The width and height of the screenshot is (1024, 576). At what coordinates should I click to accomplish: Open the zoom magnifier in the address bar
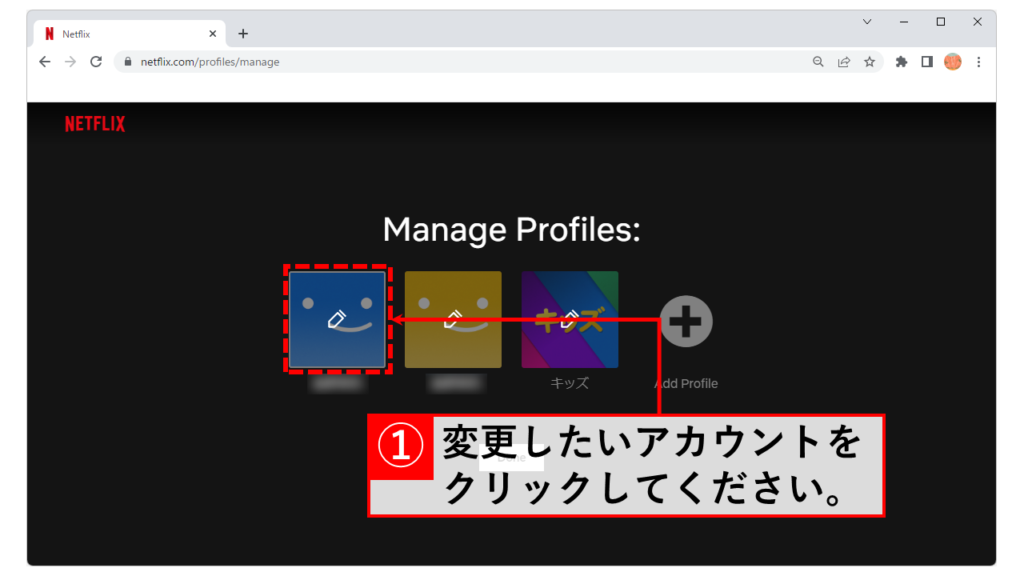pyautogui.click(x=818, y=62)
